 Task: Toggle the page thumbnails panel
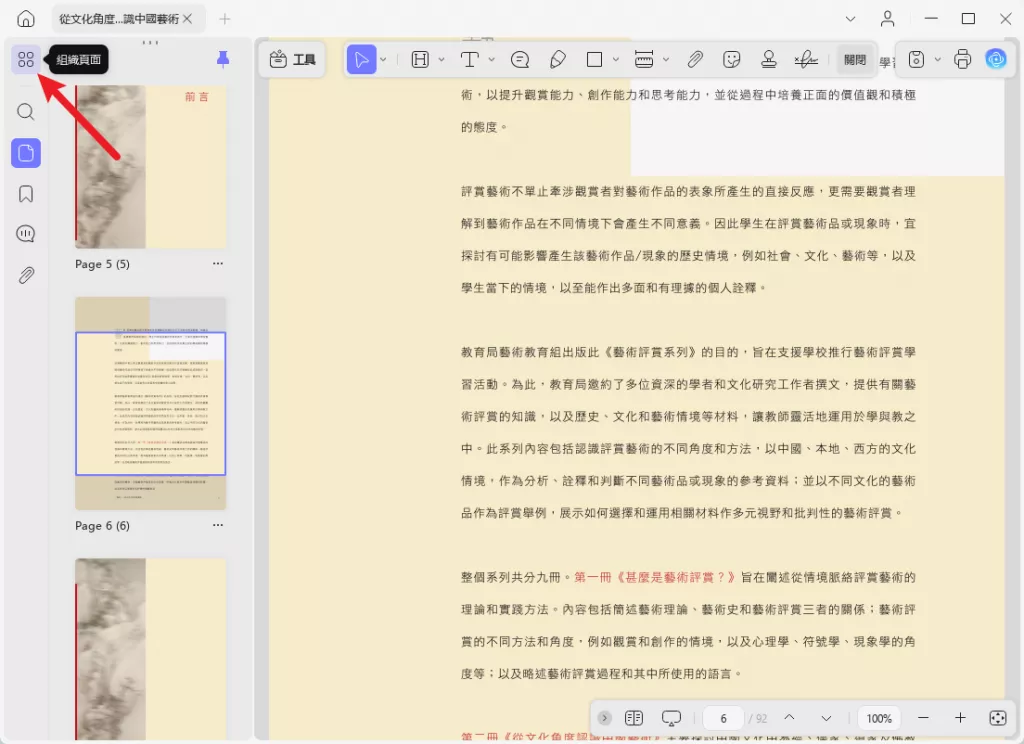pyautogui.click(x=26, y=153)
